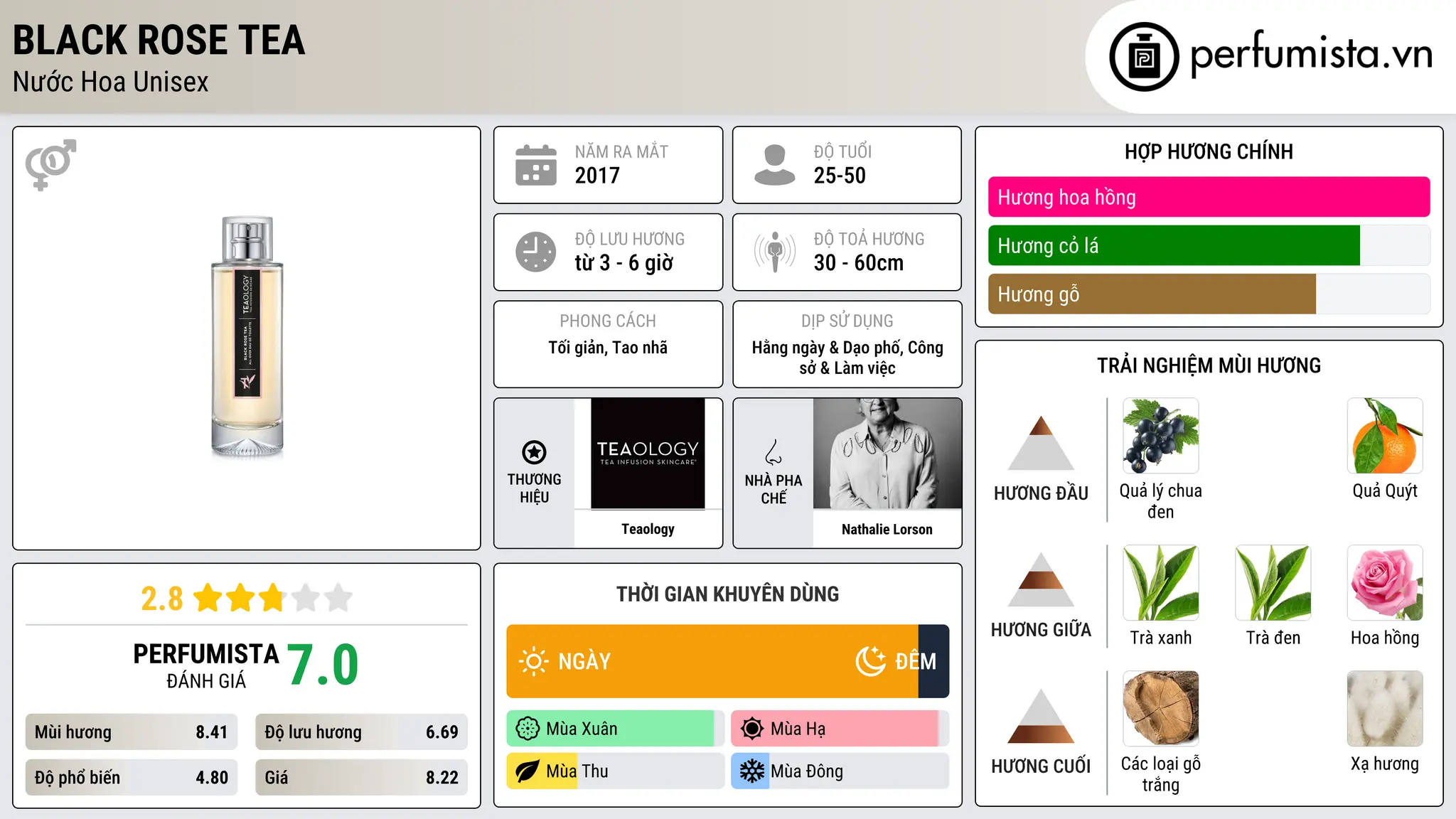The height and width of the screenshot is (819, 1456).
Task: Click the base notes pyramid icon
Action: 1041,717
